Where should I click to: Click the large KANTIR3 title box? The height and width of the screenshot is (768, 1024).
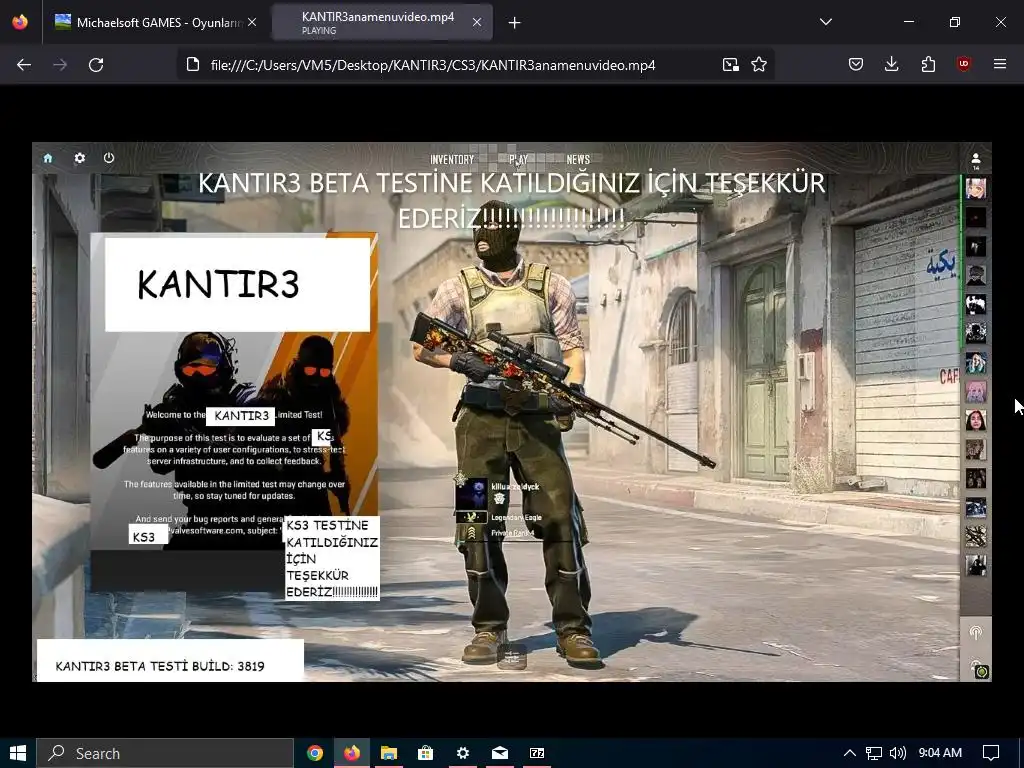point(238,285)
